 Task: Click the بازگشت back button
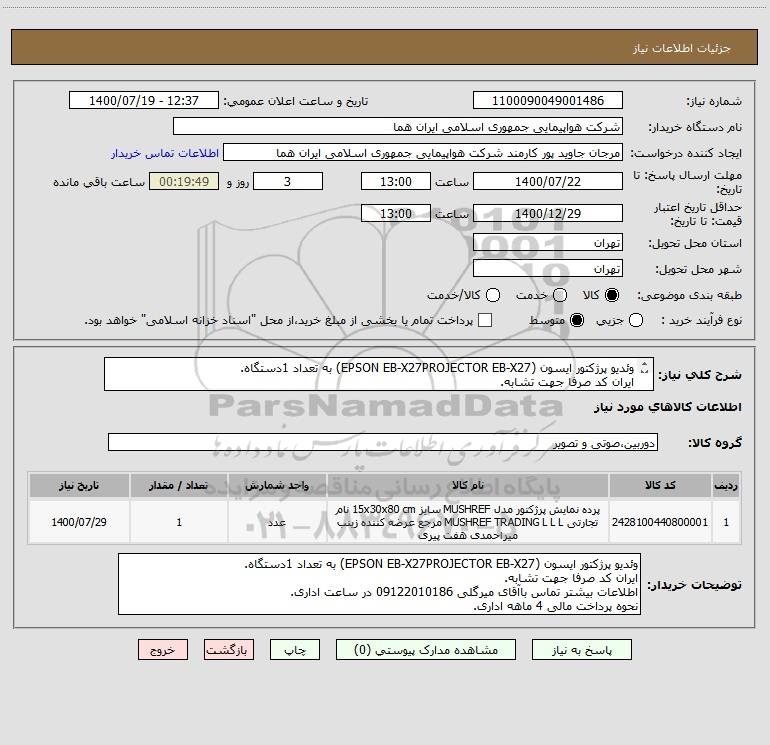tap(229, 650)
